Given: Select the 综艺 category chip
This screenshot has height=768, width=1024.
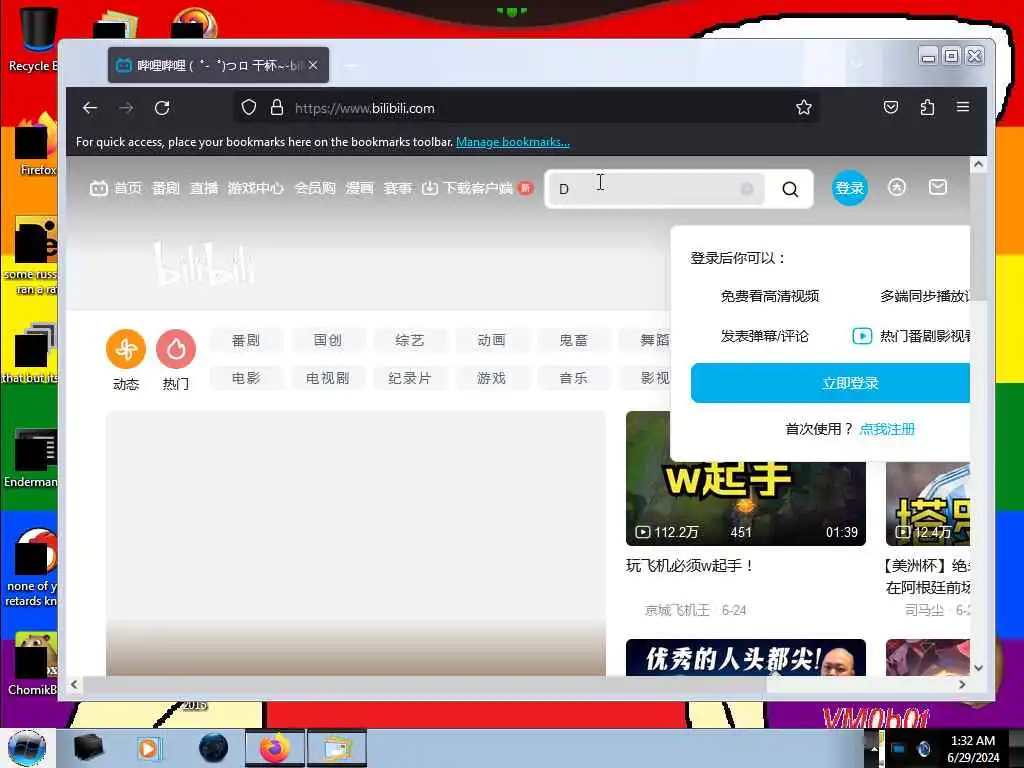Looking at the screenshot, I should [x=410, y=340].
